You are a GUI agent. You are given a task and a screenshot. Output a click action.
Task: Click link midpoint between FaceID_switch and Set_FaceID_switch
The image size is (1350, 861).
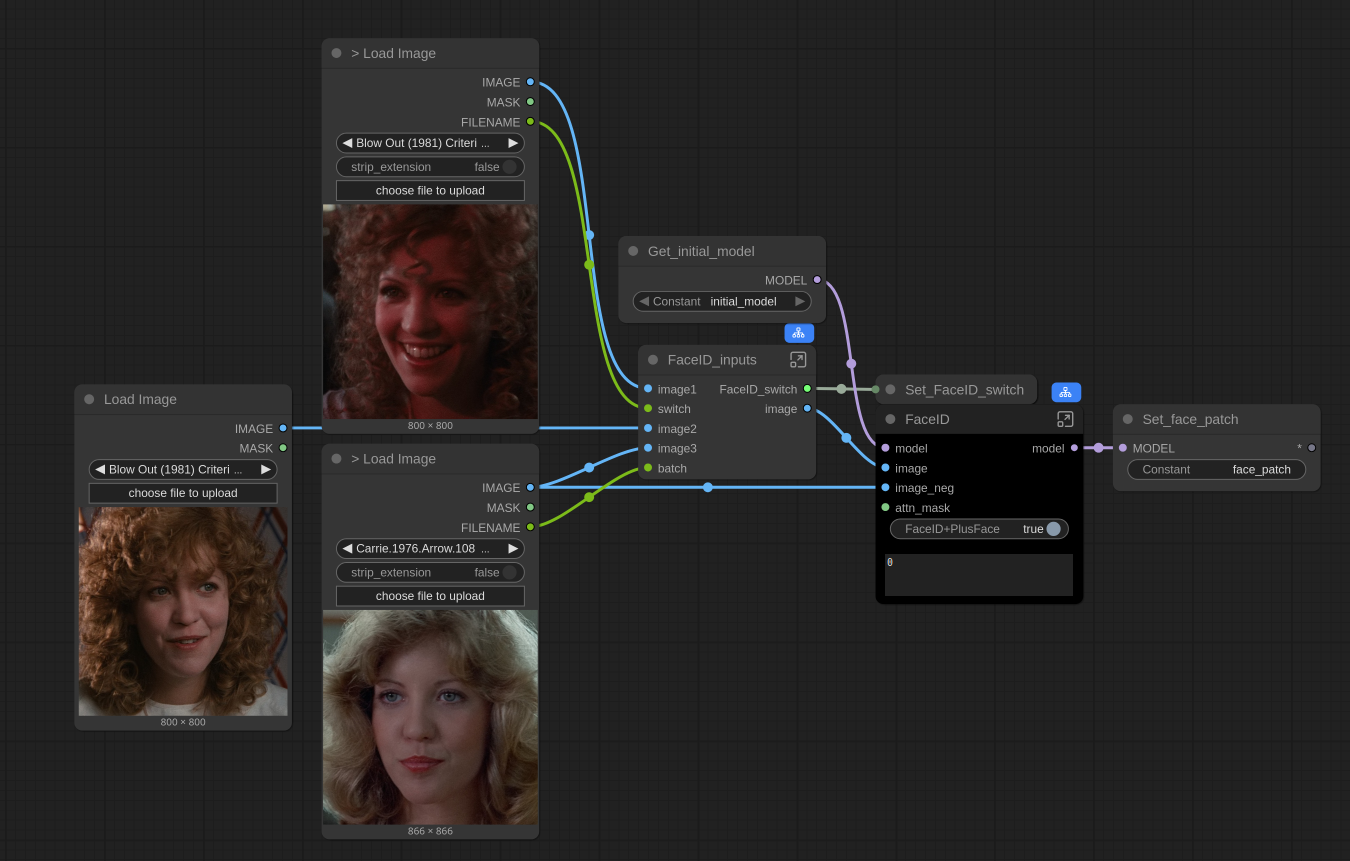coord(841,389)
